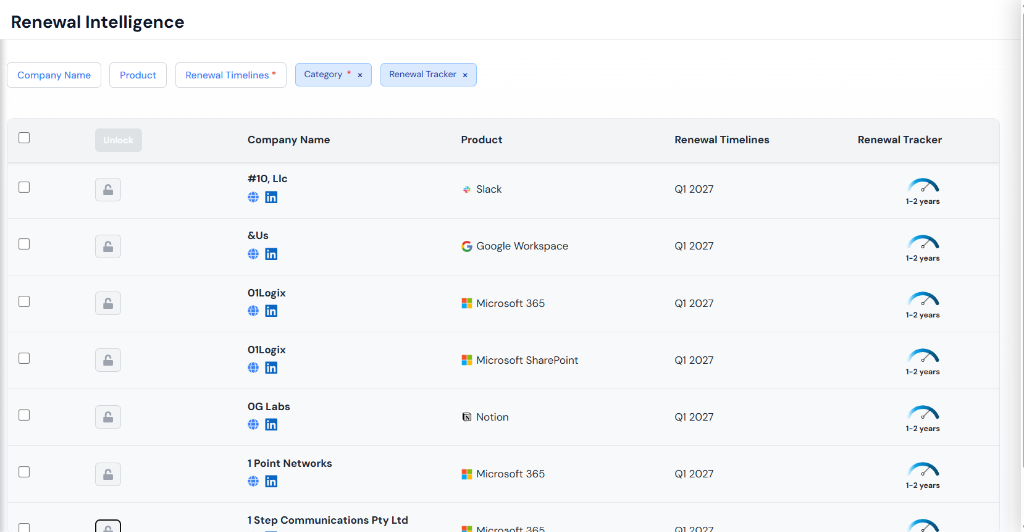The height and width of the screenshot is (532, 1024).
Task: Check the 01Logix Microsoft 365 row checkbox
Action: 24,302
